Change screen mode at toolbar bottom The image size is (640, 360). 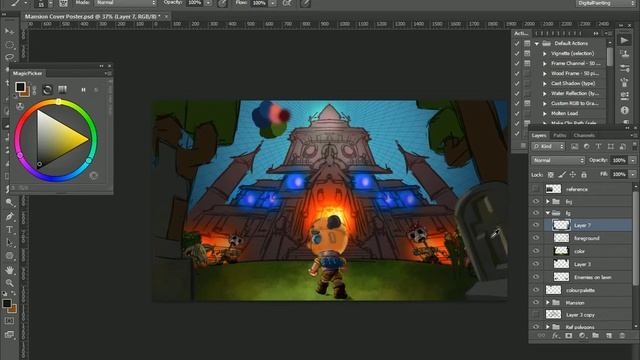pos(9,335)
